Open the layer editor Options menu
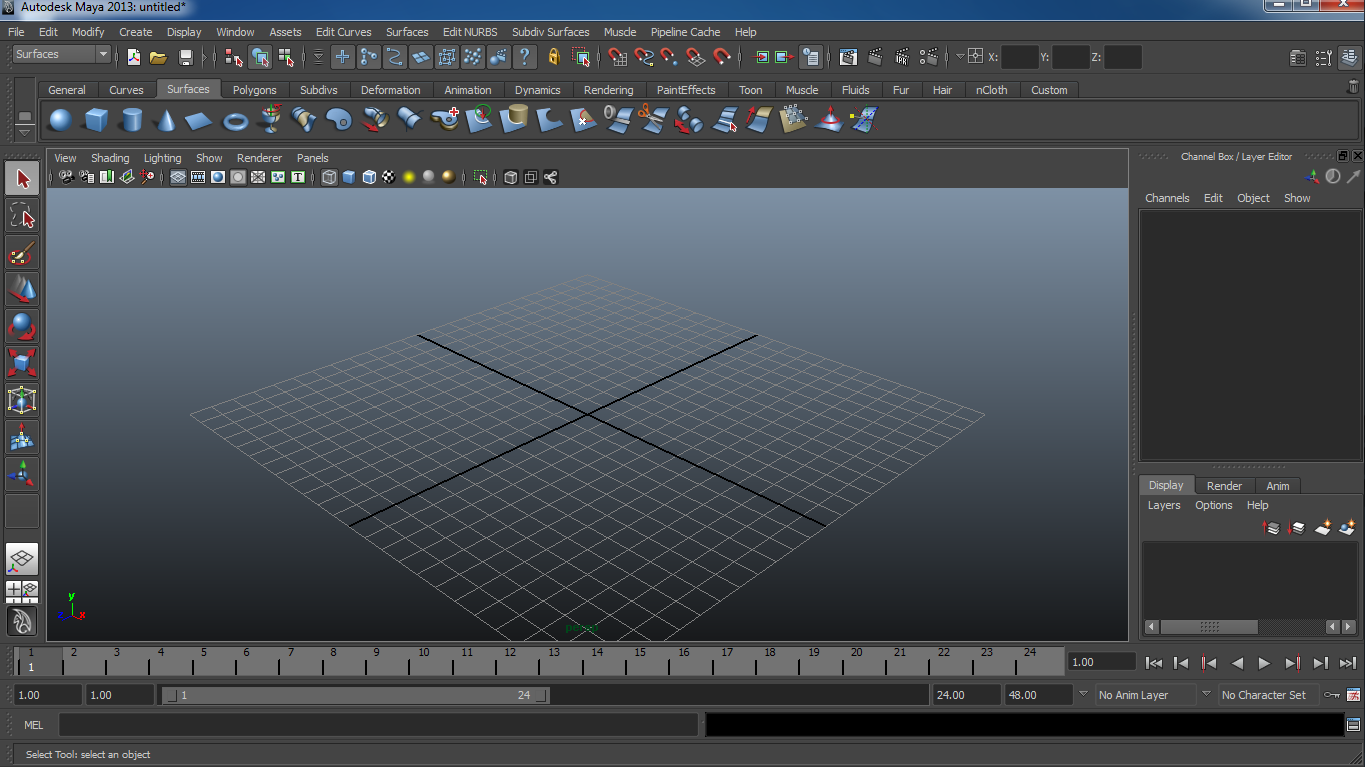 click(x=1213, y=505)
